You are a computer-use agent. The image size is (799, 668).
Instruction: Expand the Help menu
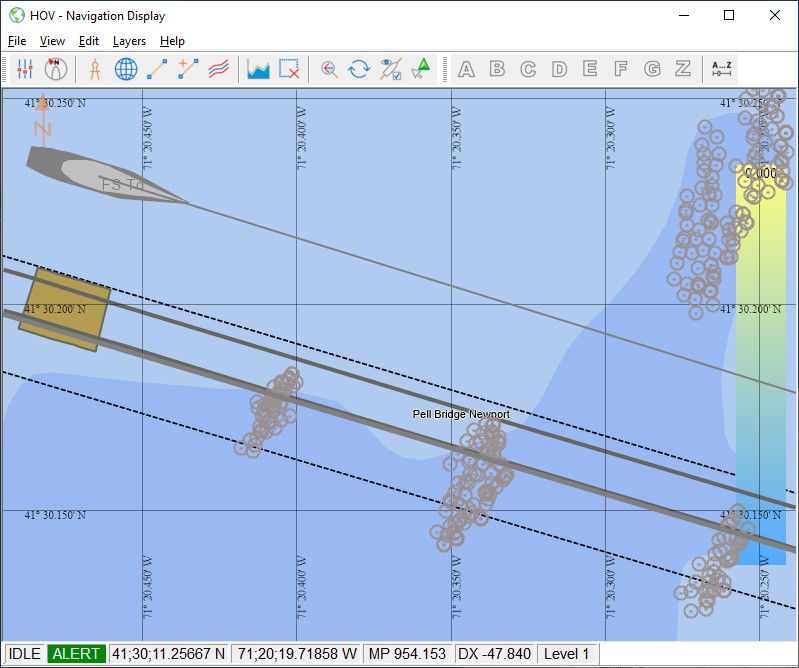pos(172,41)
